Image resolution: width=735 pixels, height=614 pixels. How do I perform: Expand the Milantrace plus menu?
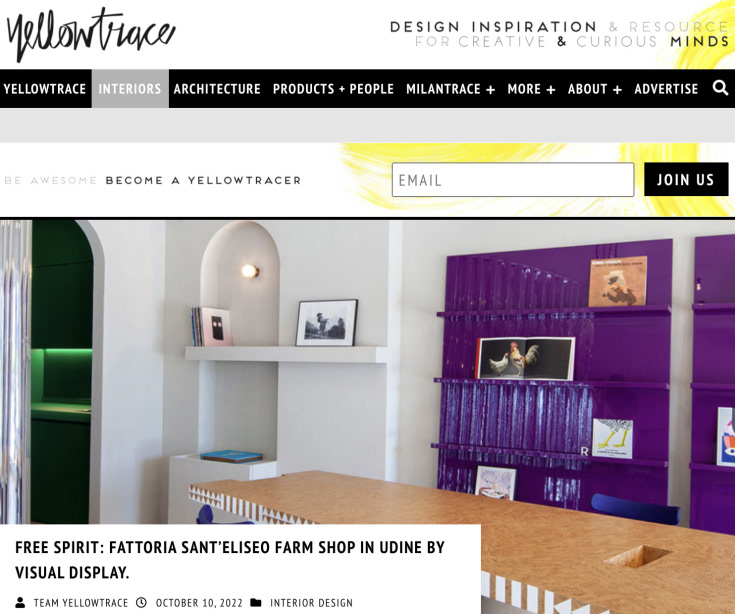tap(450, 89)
